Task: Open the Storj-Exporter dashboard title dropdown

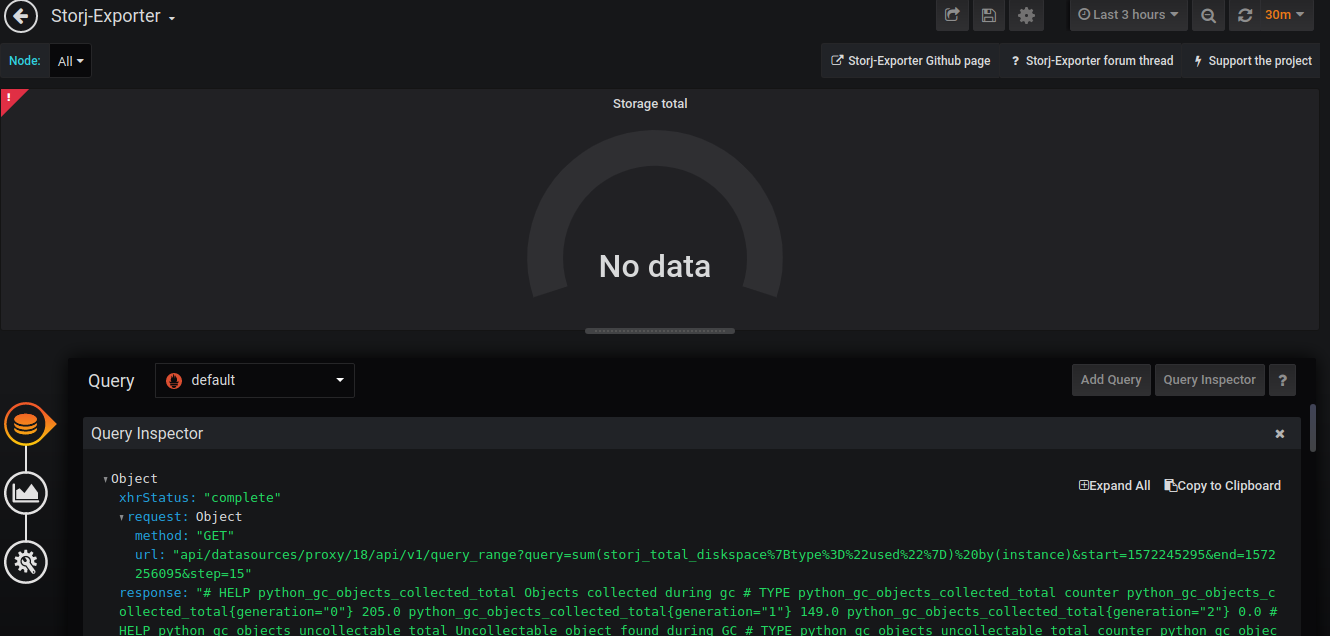Action: [x=113, y=17]
